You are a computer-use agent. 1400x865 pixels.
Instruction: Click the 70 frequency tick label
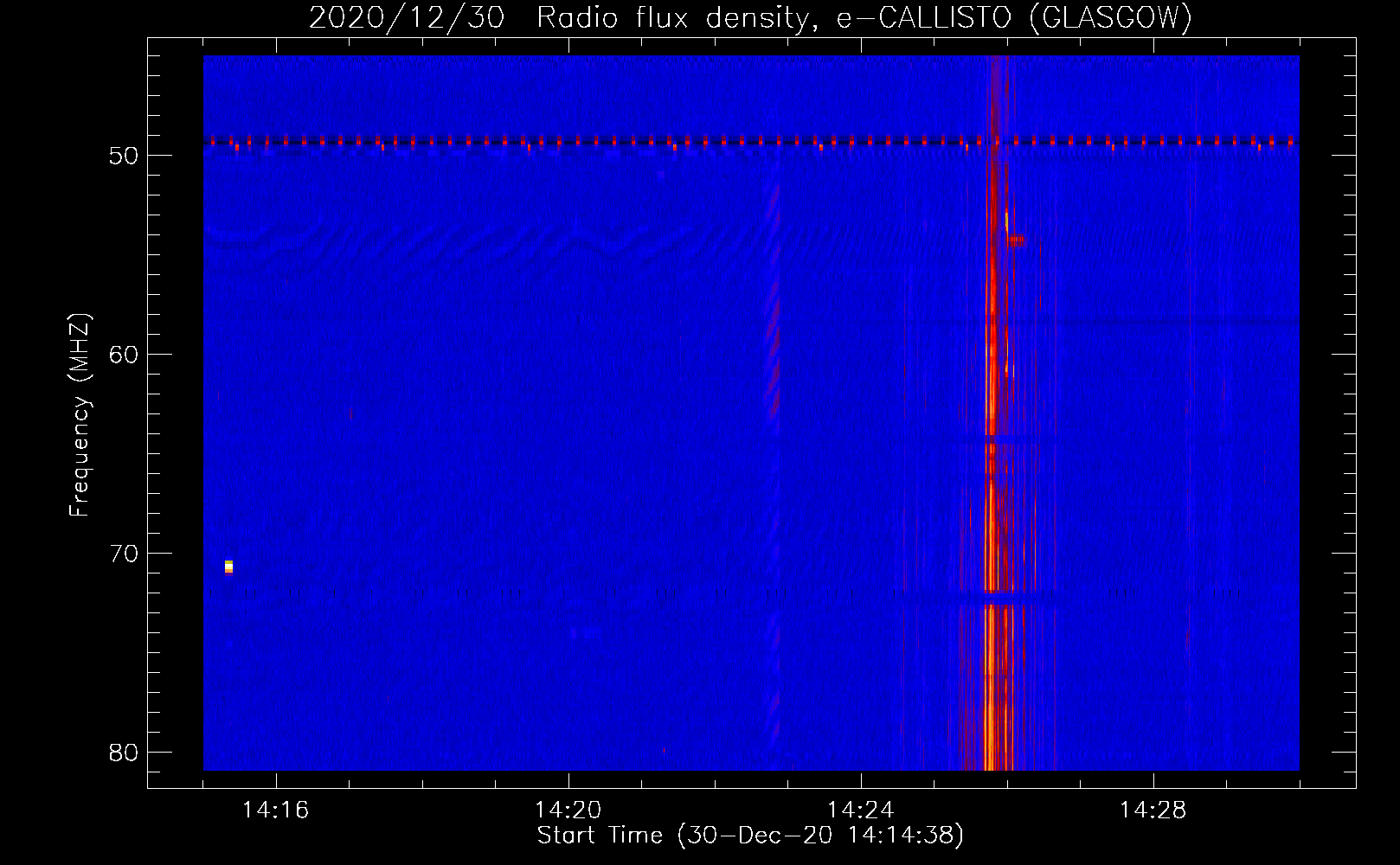(x=124, y=554)
